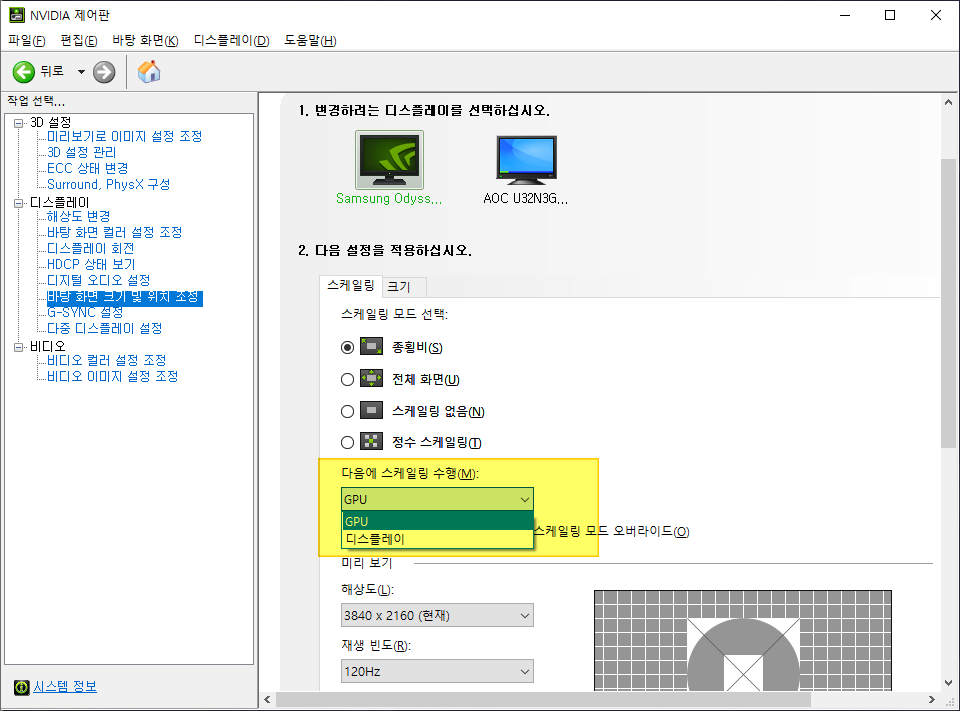960x711 pixels.
Task: Collapse the 3D 설정 tree node
Action: (x=18, y=123)
